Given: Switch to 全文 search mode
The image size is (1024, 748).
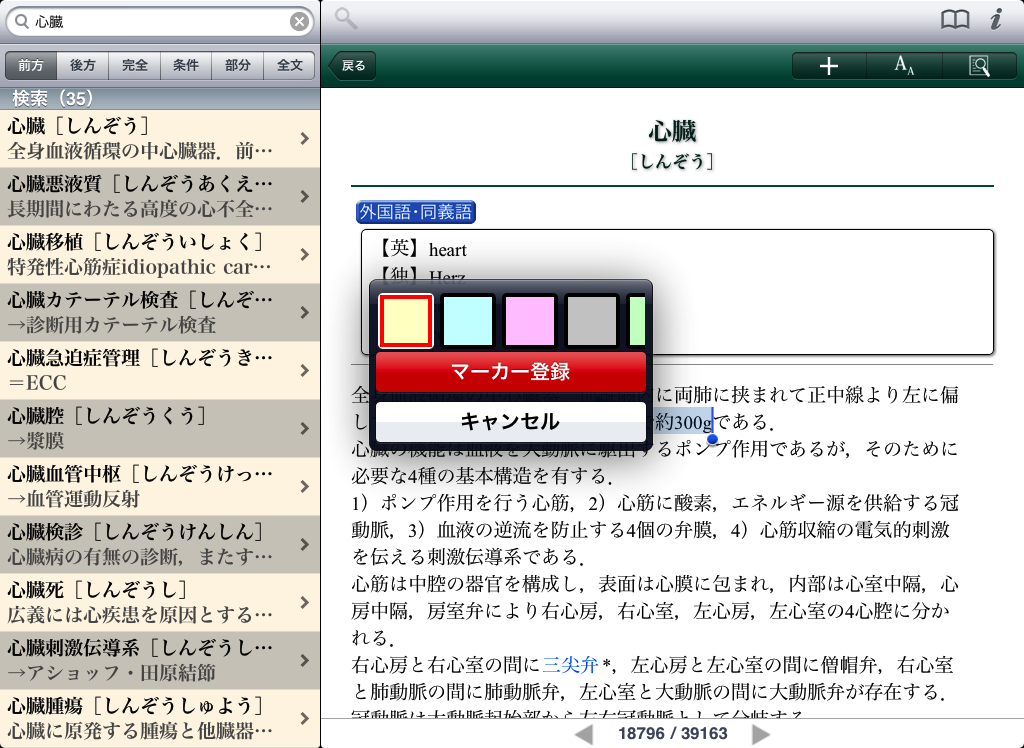Looking at the screenshot, I should 290,65.
